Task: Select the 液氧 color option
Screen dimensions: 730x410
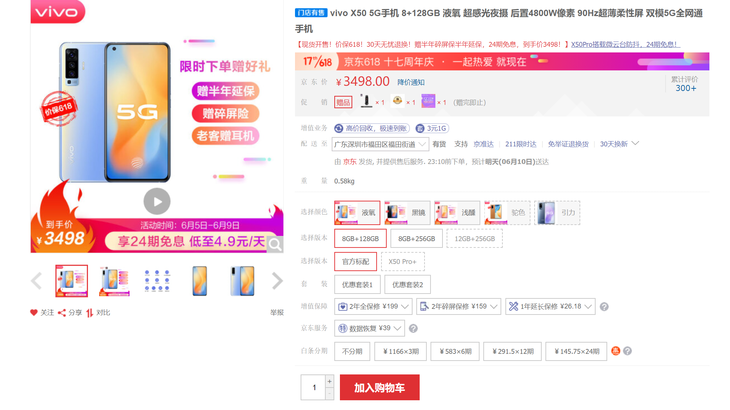Action: pos(357,213)
